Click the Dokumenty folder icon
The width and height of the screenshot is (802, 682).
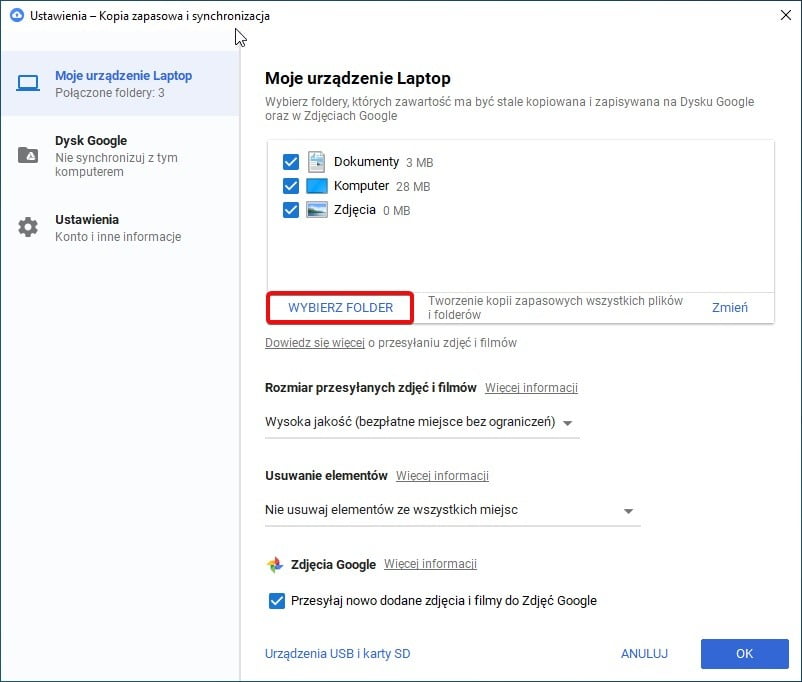coord(316,161)
